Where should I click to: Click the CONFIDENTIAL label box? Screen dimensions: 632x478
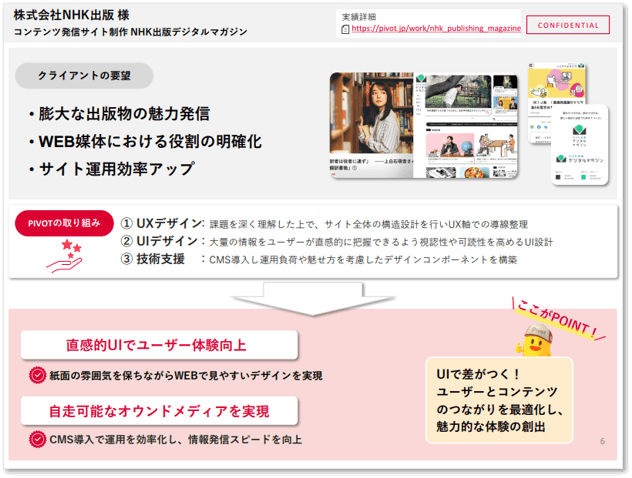coord(568,25)
